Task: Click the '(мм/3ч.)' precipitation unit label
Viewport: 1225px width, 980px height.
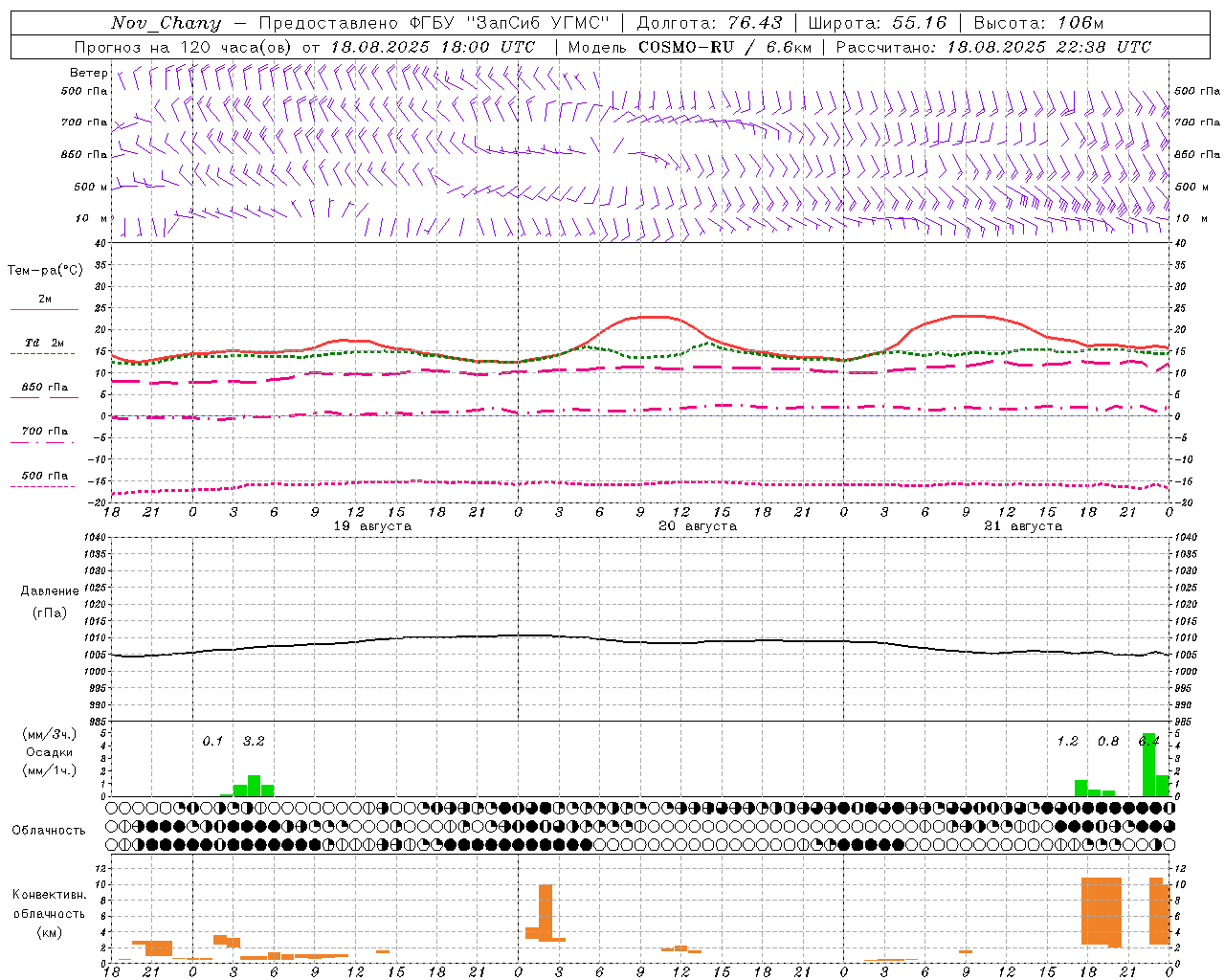Action: click(50, 734)
